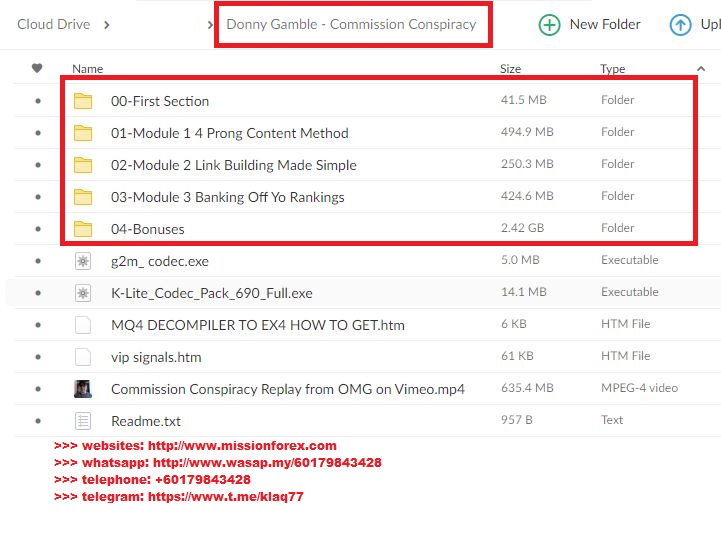Click video thumbnail of Commission Conspiracy Replay
This screenshot has height=556, width=721.
(x=83, y=389)
